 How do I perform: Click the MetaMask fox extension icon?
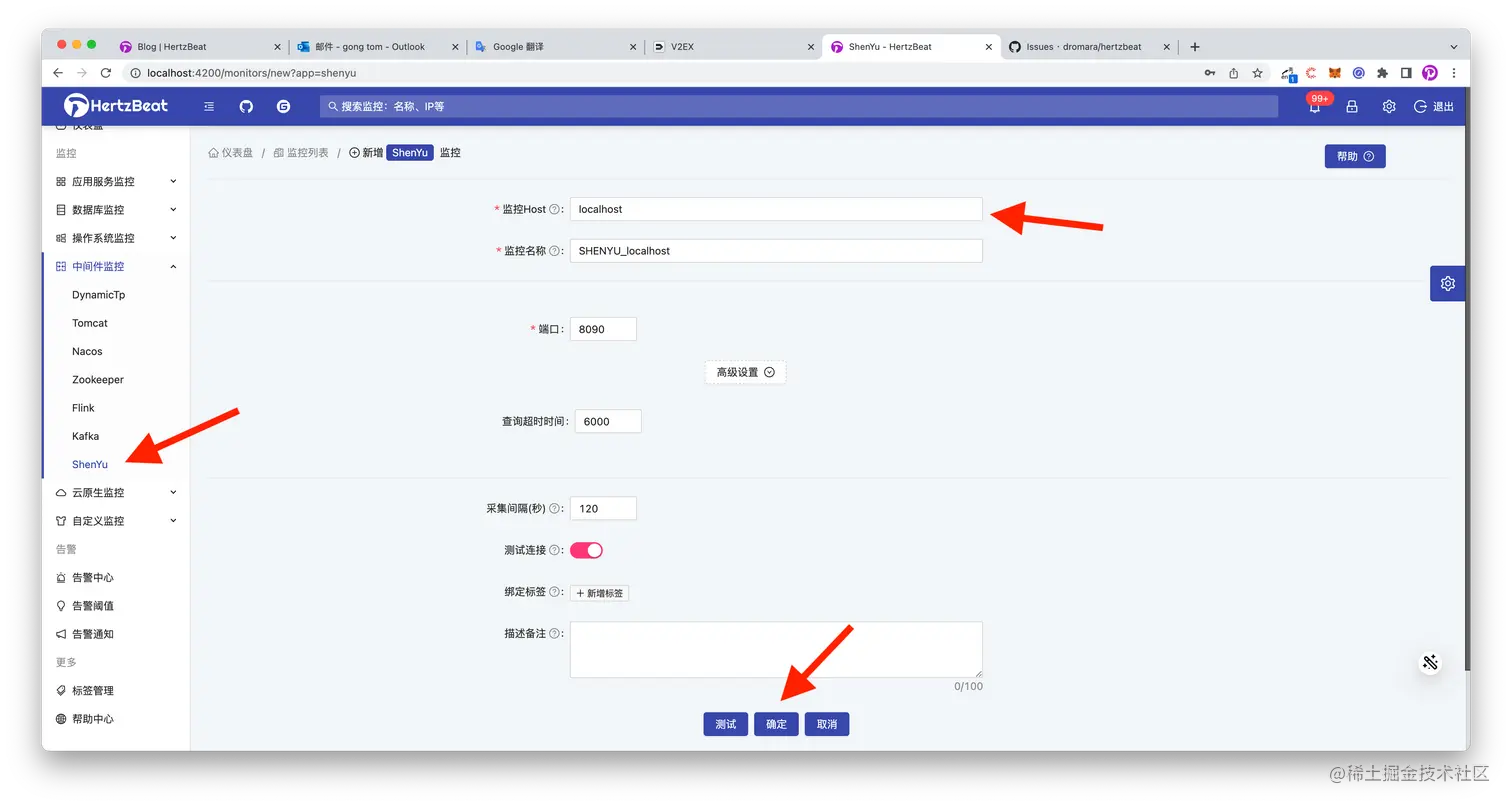point(1333,72)
